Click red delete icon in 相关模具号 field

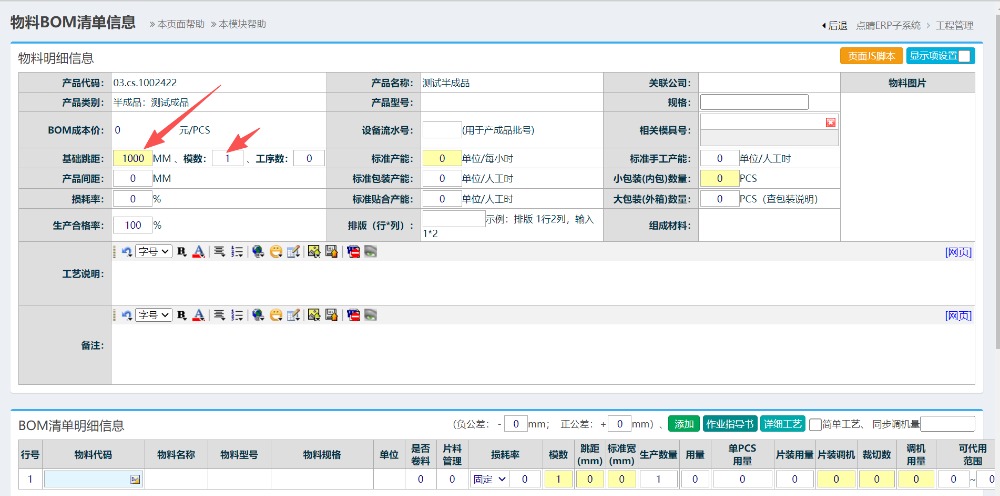pos(830,122)
